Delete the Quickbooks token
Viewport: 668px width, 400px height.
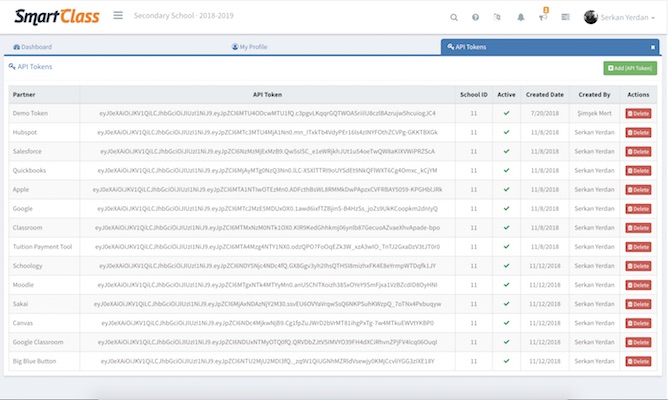pyautogui.click(x=638, y=171)
